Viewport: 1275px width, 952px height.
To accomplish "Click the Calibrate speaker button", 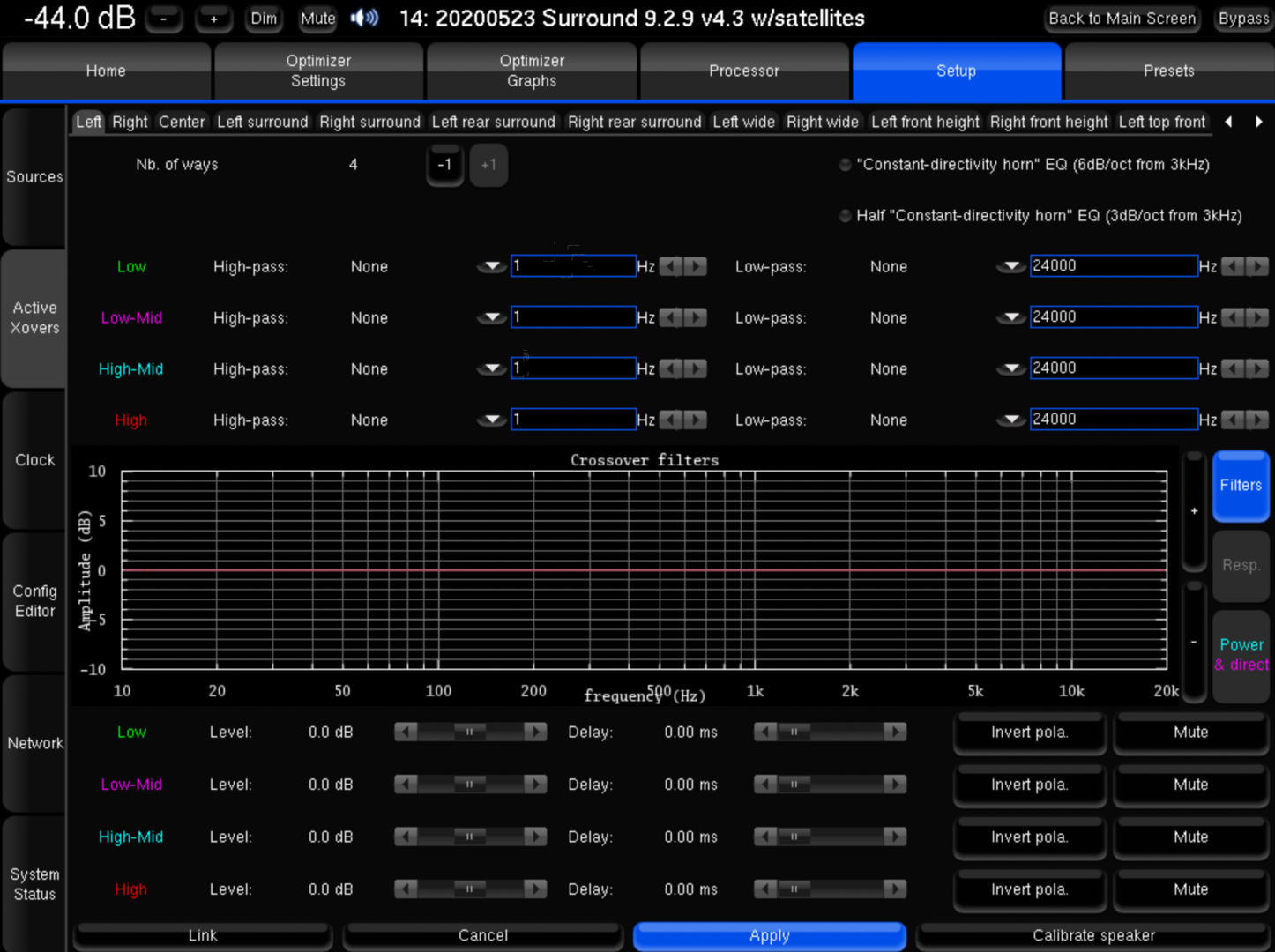I will click(1093, 935).
